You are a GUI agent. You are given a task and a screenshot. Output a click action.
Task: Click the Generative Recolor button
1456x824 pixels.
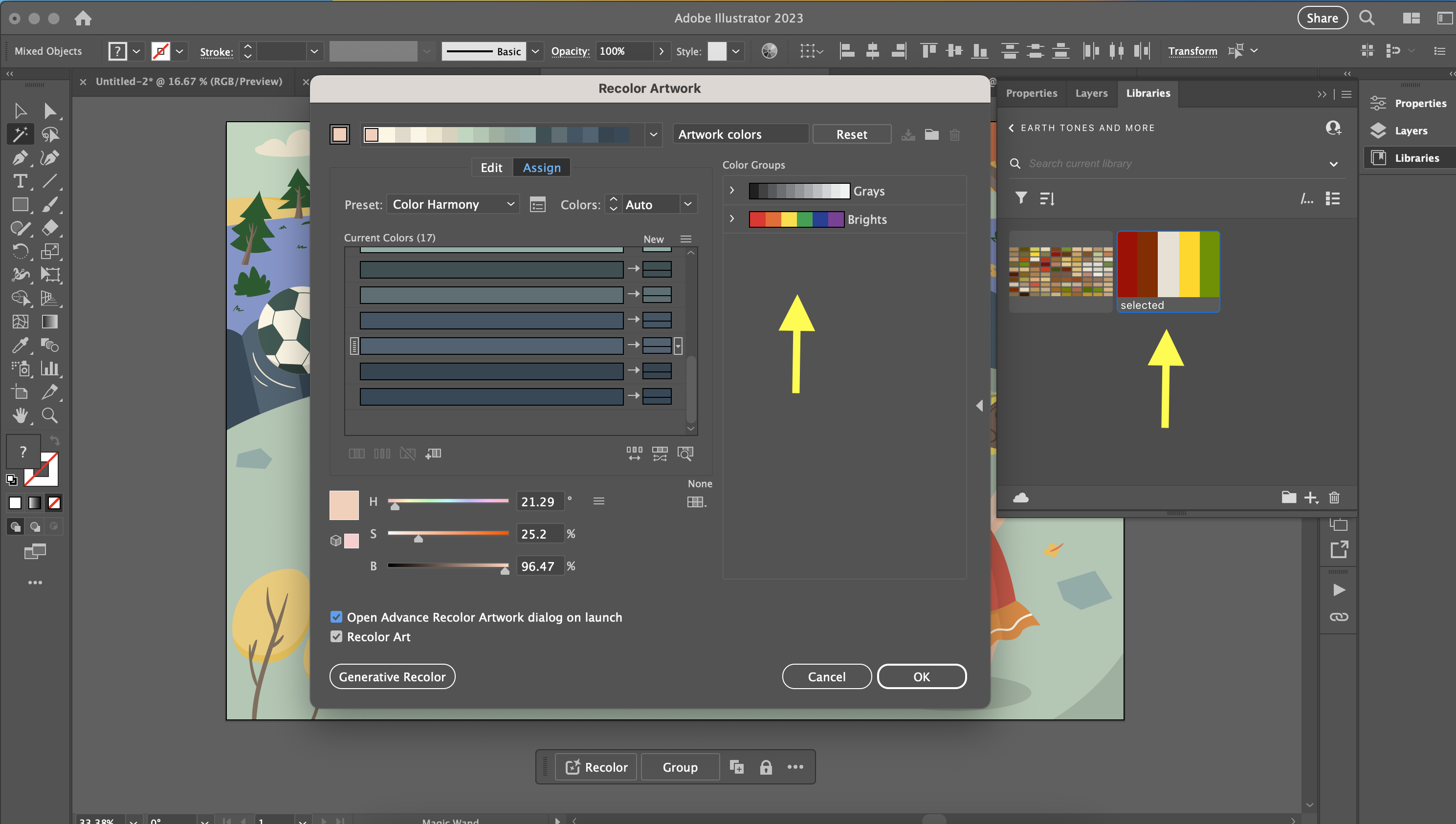pyautogui.click(x=392, y=676)
